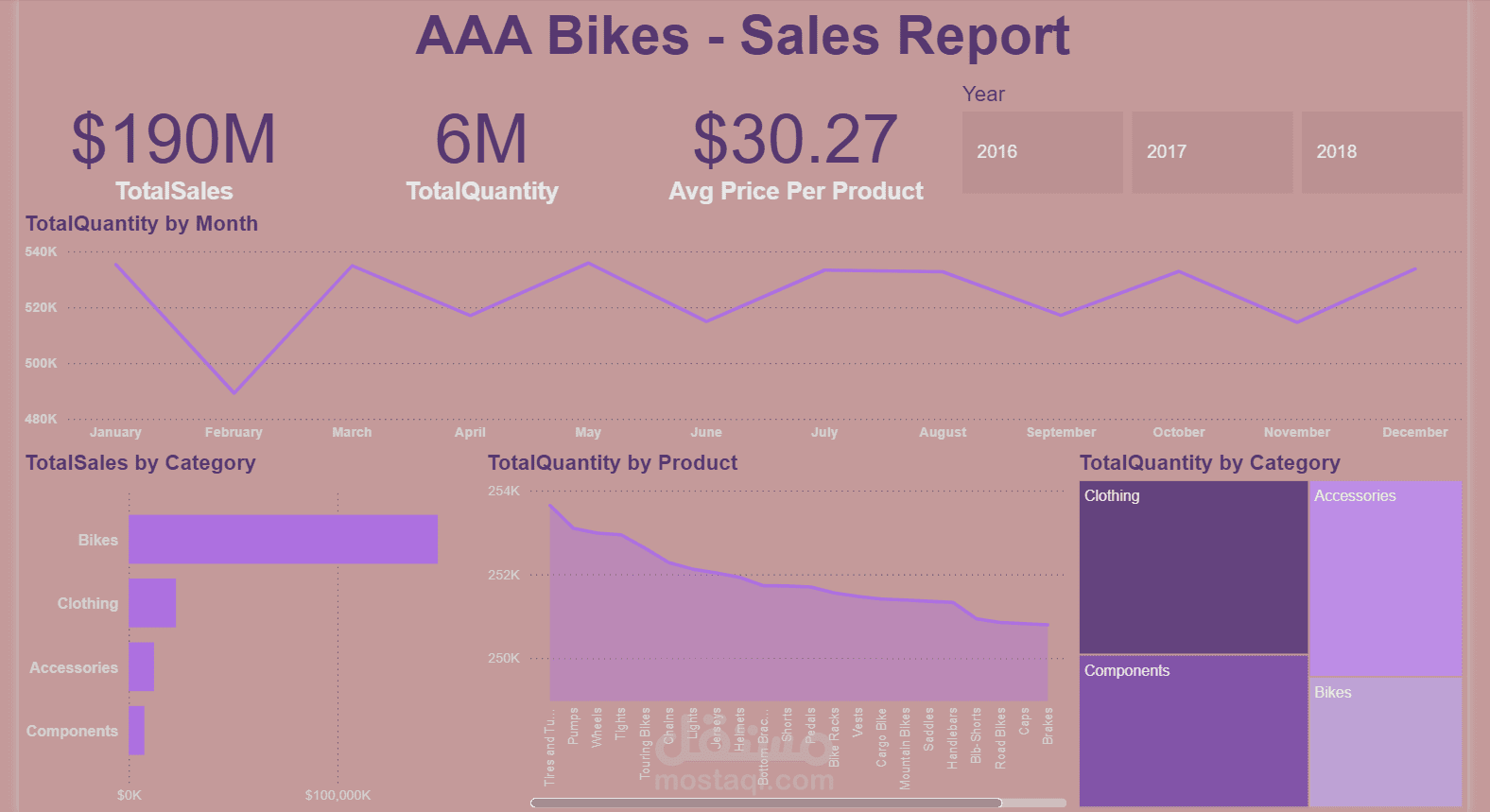
Task: Select the Tires and Tubes point in TotalQuantity by Product
Action: pos(551,504)
